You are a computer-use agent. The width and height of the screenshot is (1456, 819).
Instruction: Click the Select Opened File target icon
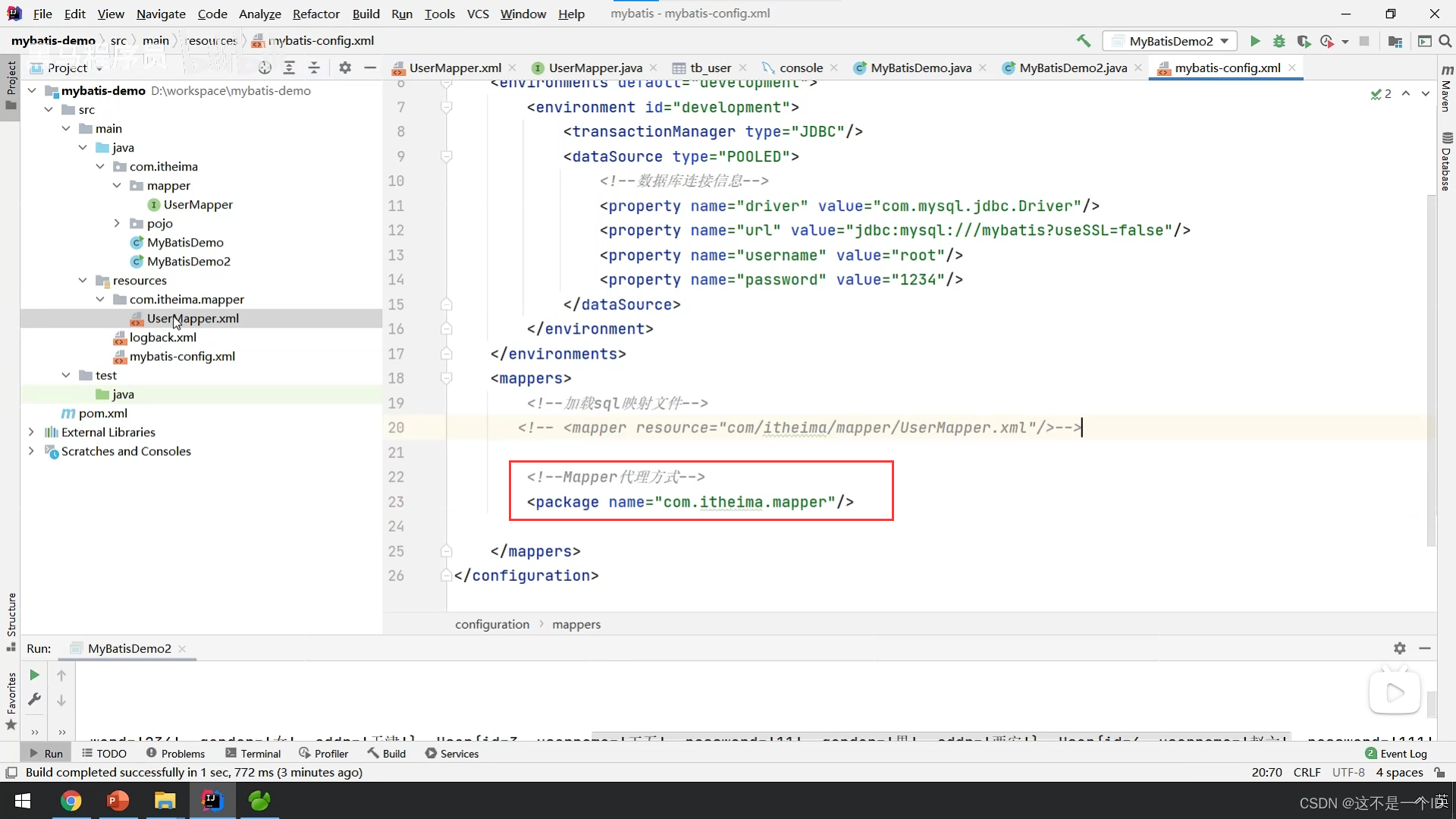(265, 67)
